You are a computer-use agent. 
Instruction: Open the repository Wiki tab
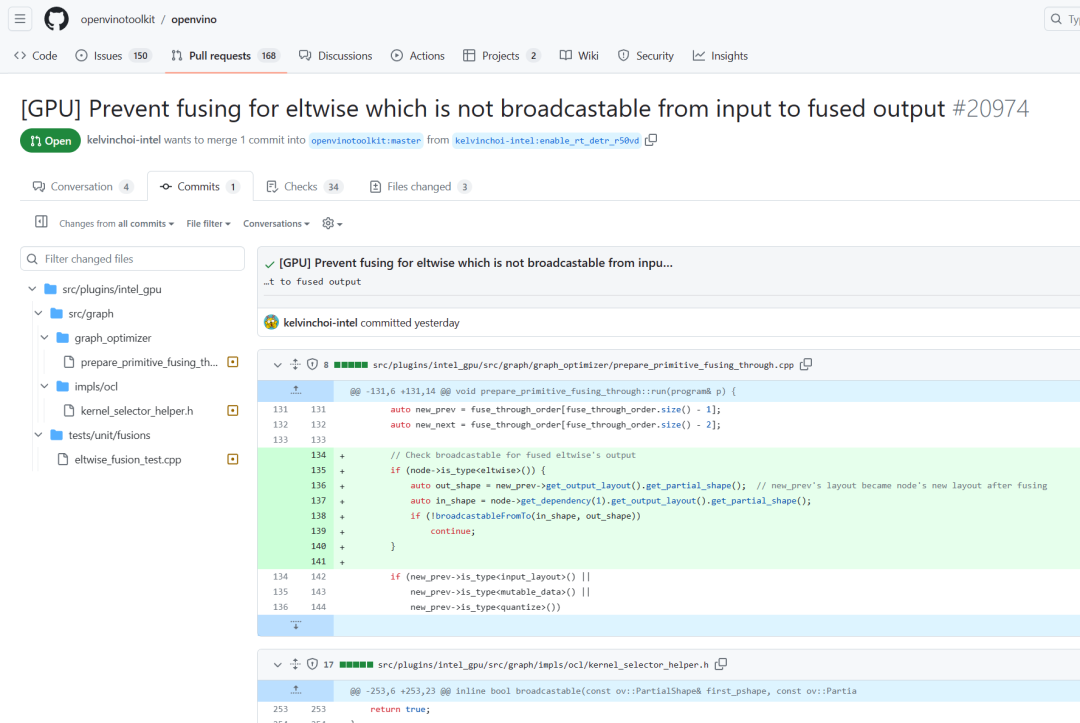(x=579, y=56)
